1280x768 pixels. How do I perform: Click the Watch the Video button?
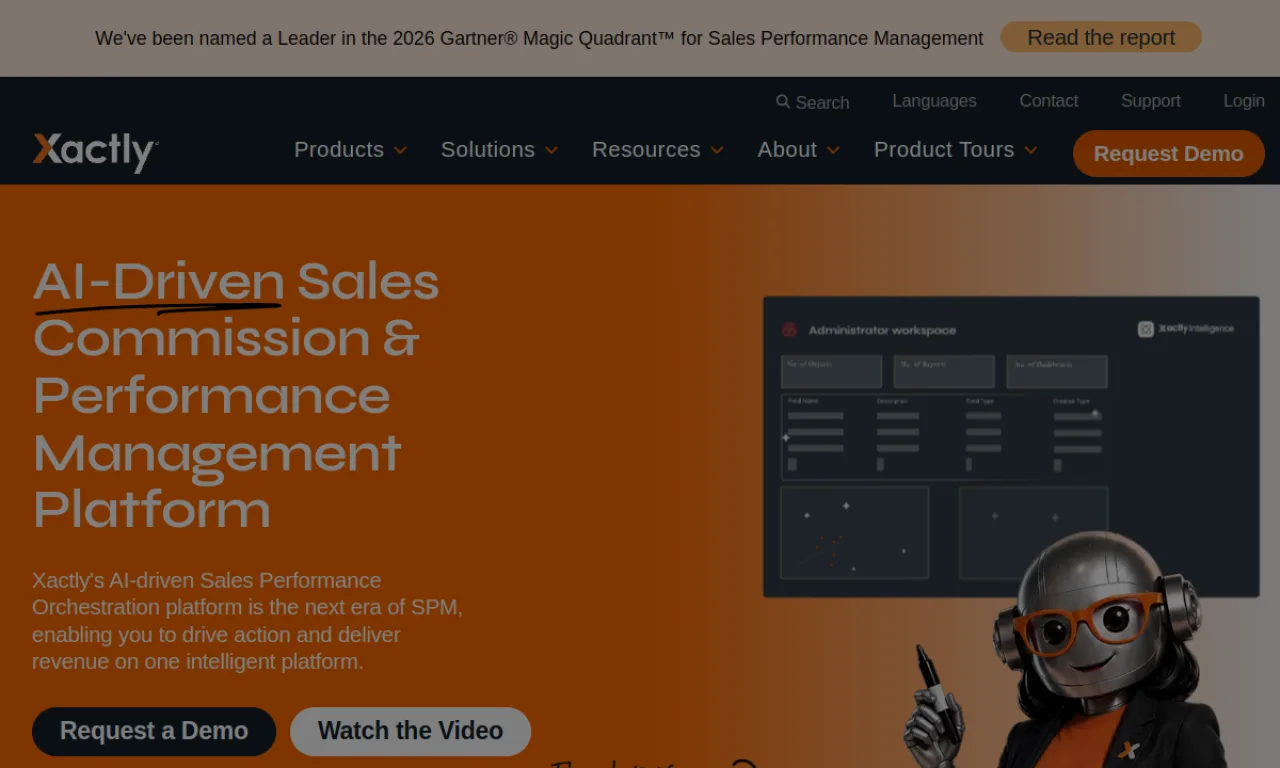coord(410,731)
